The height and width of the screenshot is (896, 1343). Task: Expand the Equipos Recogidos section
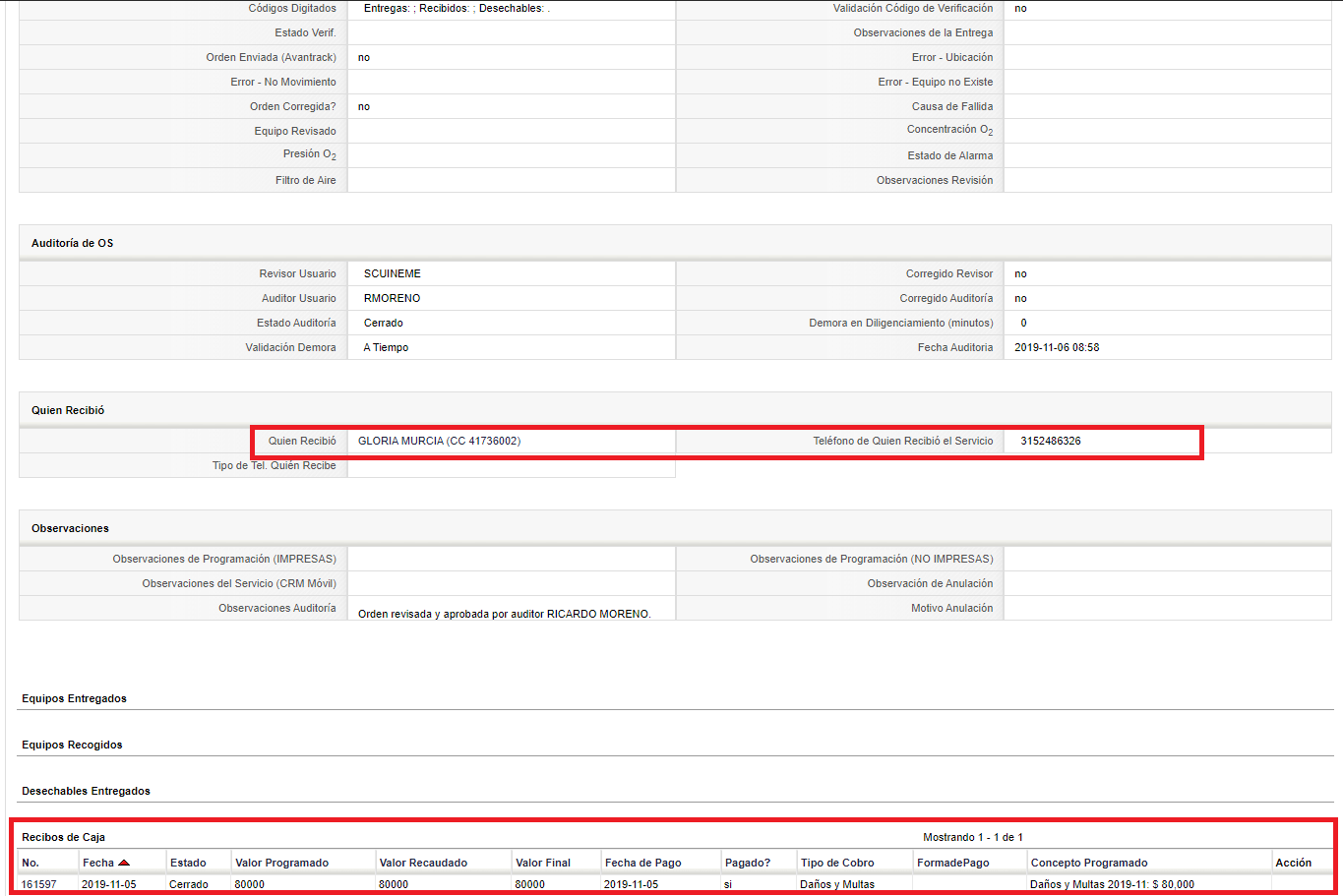[72, 745]
